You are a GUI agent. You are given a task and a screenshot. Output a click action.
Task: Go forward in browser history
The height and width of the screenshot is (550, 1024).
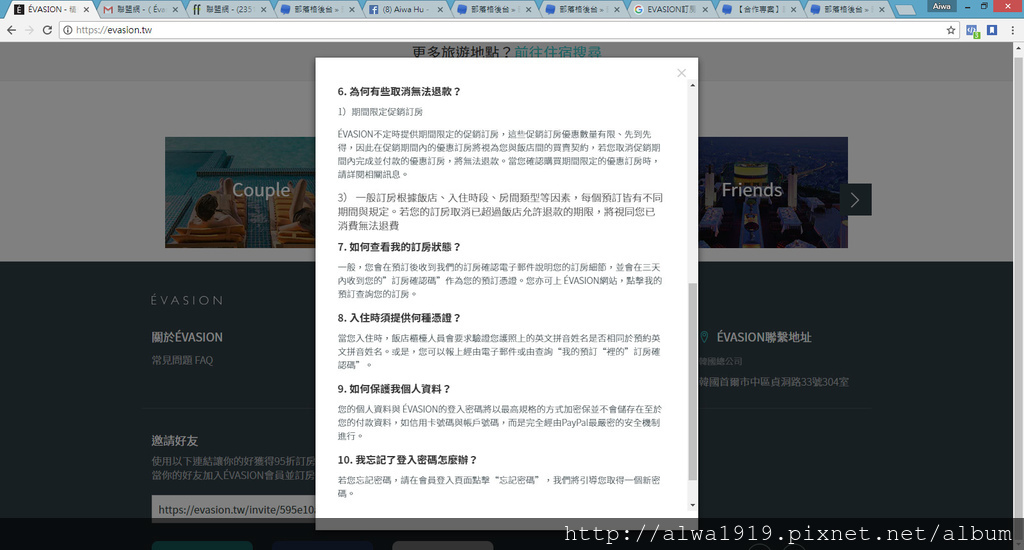(29, 30)
